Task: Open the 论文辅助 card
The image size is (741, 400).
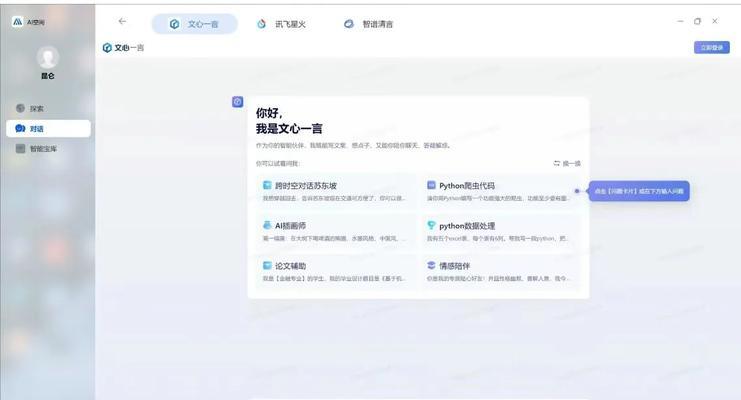Action: [x=336, y=271]
